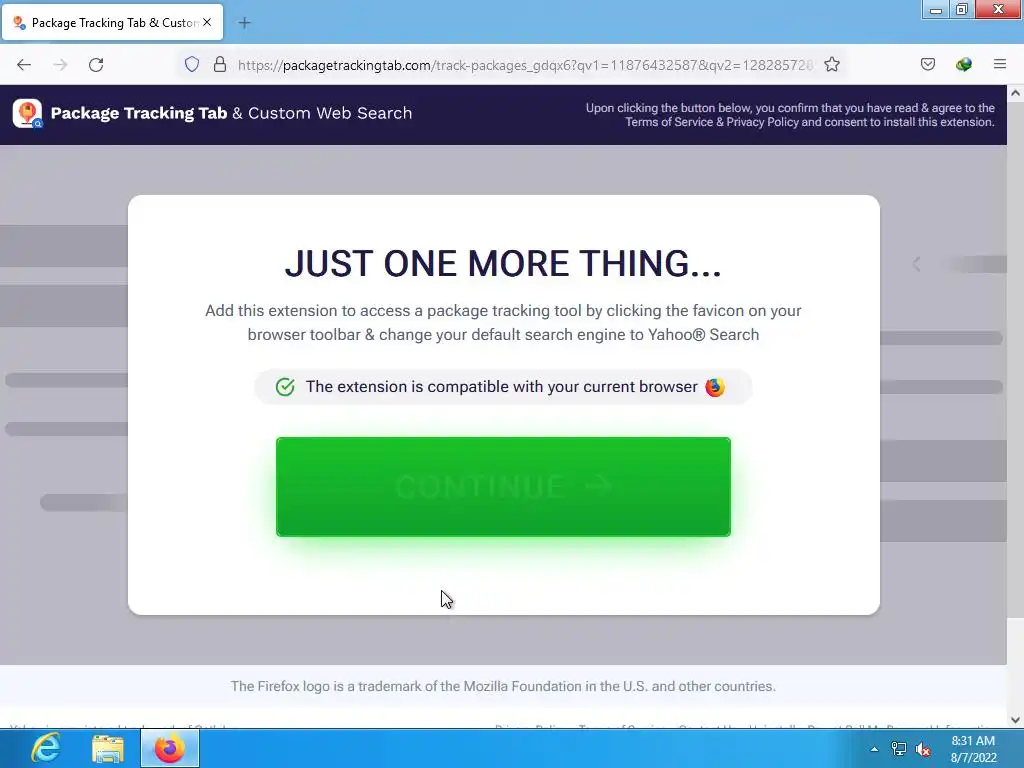Restore down the Firefox window
Image resolution: width=1024 pixels, height=768 pixels.
point(961,10)
